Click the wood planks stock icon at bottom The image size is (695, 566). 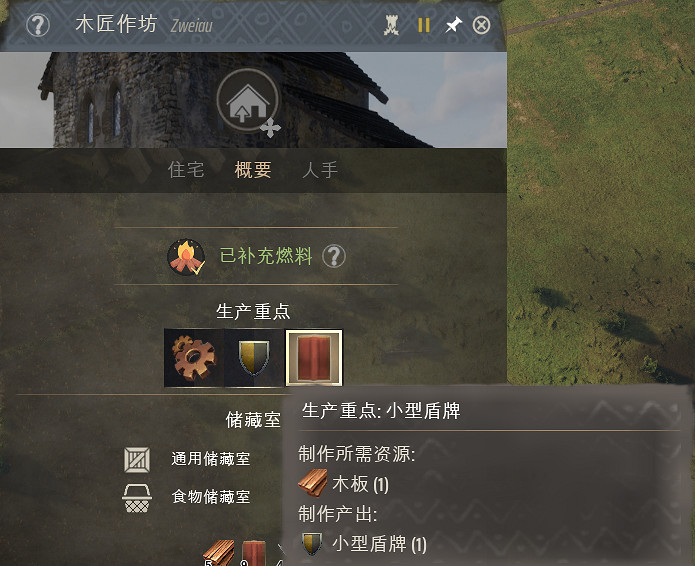tap(219, 553)
